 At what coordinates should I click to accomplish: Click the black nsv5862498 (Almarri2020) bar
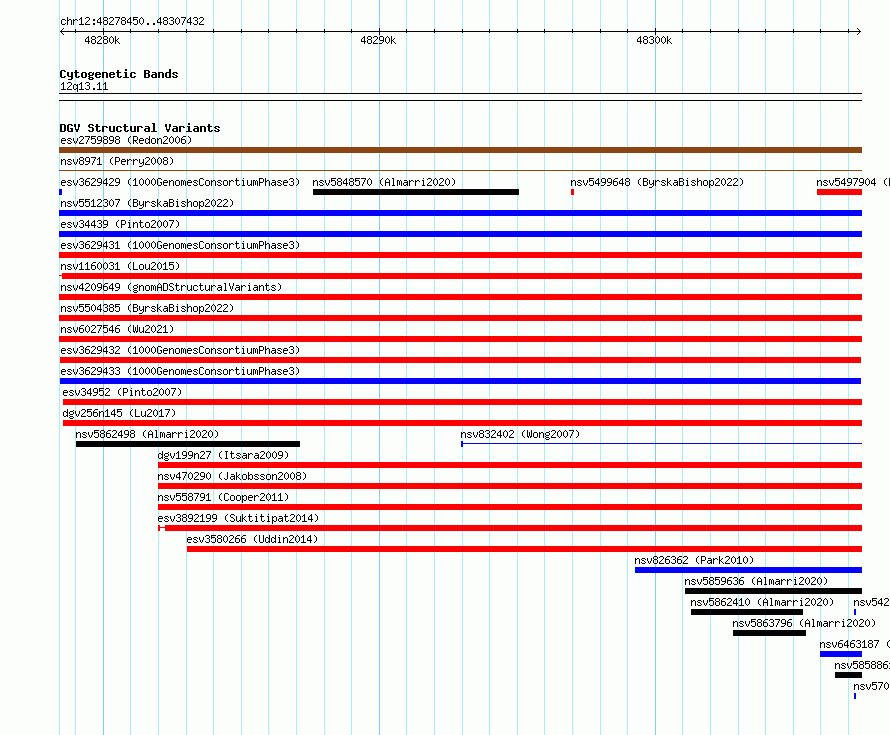point(188,444)
